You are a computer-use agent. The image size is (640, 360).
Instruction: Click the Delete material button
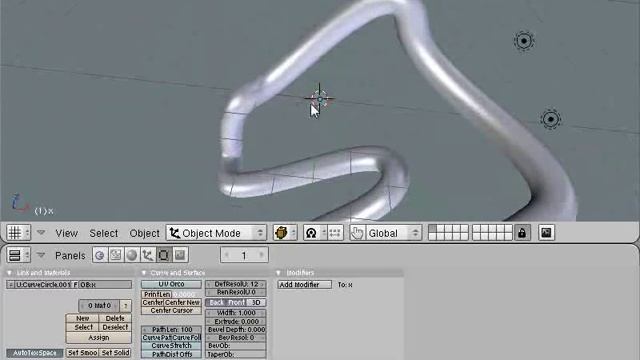(115, 318)
